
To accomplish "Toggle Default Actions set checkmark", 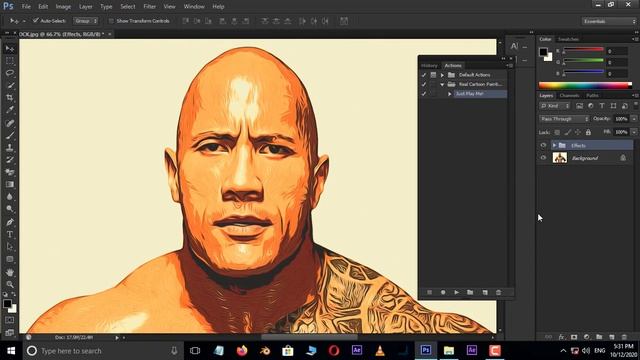I will (x=424, y=75).
